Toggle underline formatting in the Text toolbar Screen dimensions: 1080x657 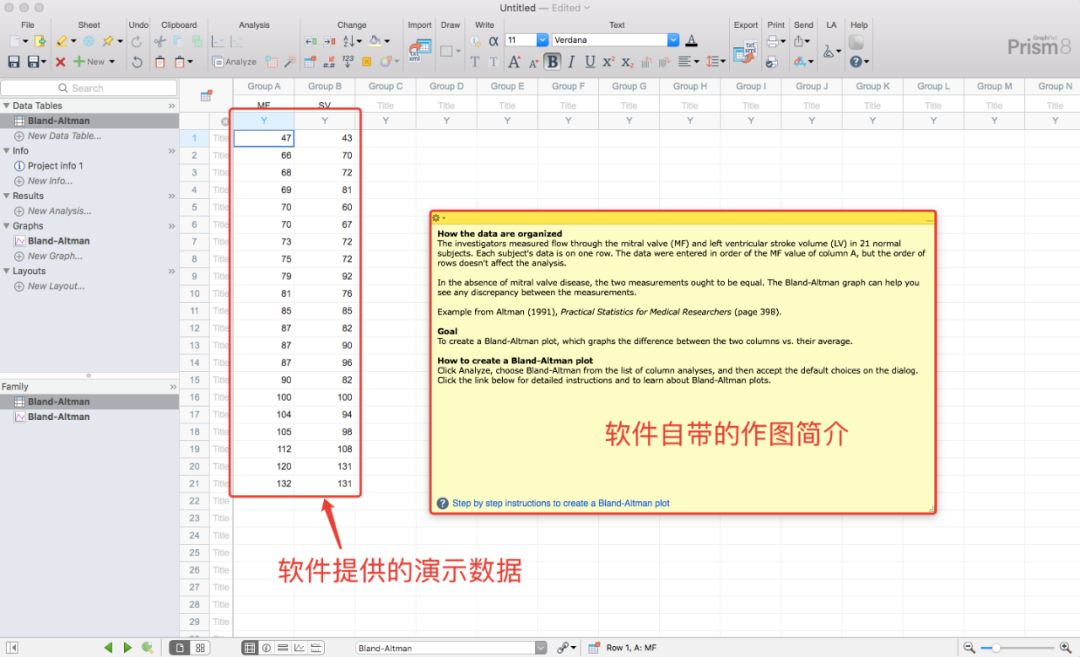[x=588, y=61]
